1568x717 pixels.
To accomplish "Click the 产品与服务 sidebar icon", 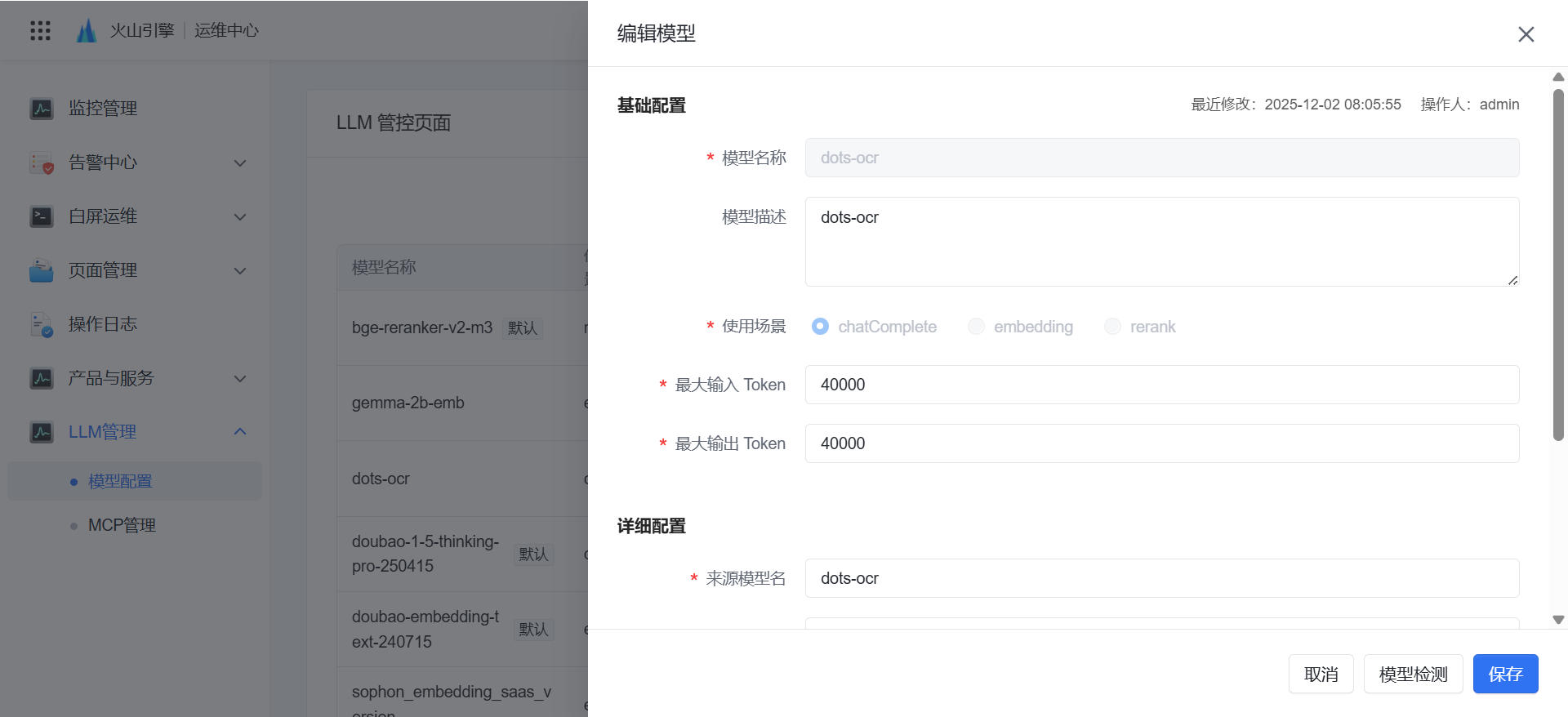I will (42, 378).
